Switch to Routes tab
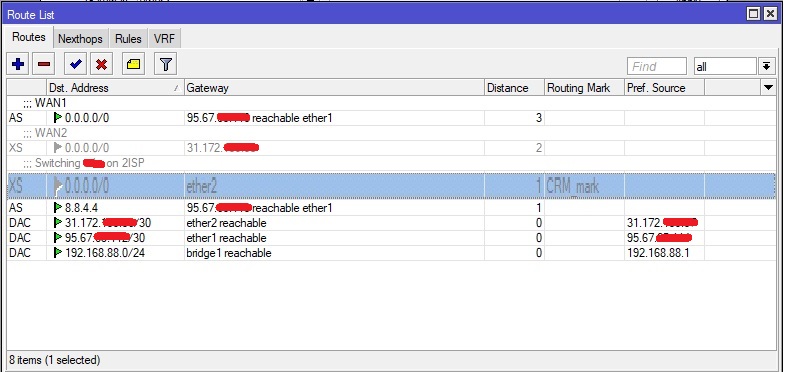Screen dimensions: 789x372 [29, 37]
